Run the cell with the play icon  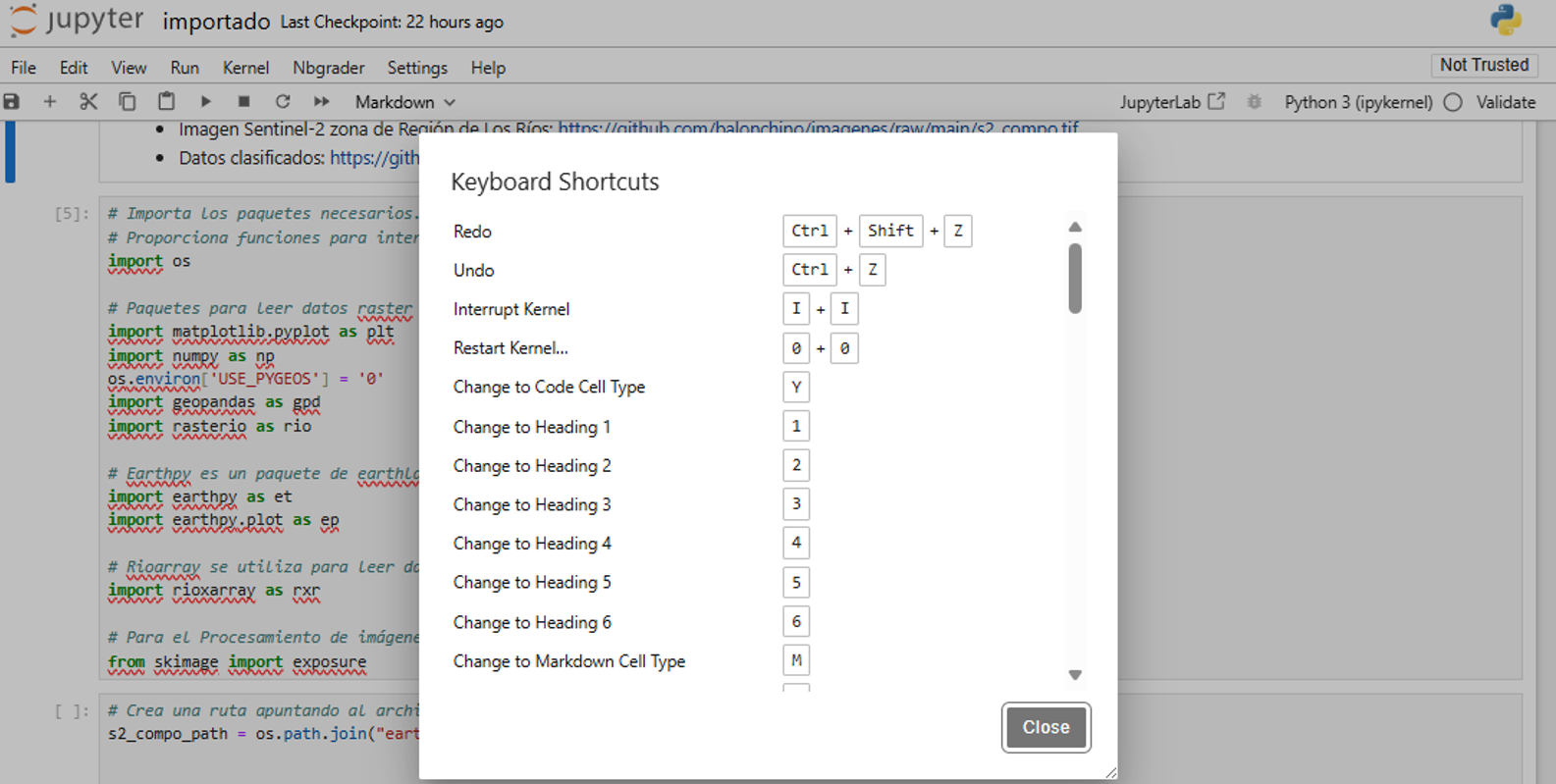pos(205,102)
